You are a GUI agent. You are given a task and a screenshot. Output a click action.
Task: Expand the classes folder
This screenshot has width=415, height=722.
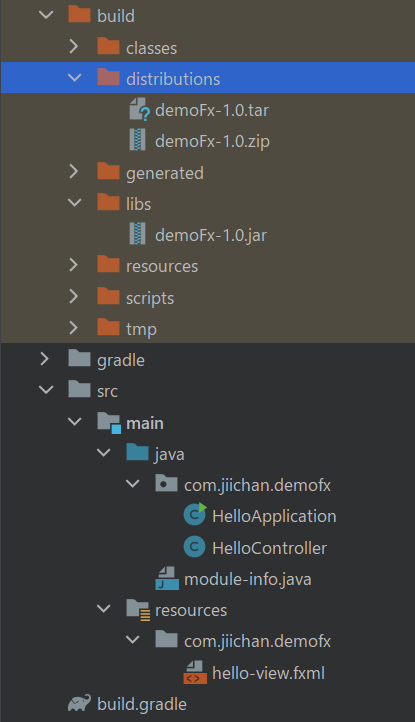[x=74, y=46]
